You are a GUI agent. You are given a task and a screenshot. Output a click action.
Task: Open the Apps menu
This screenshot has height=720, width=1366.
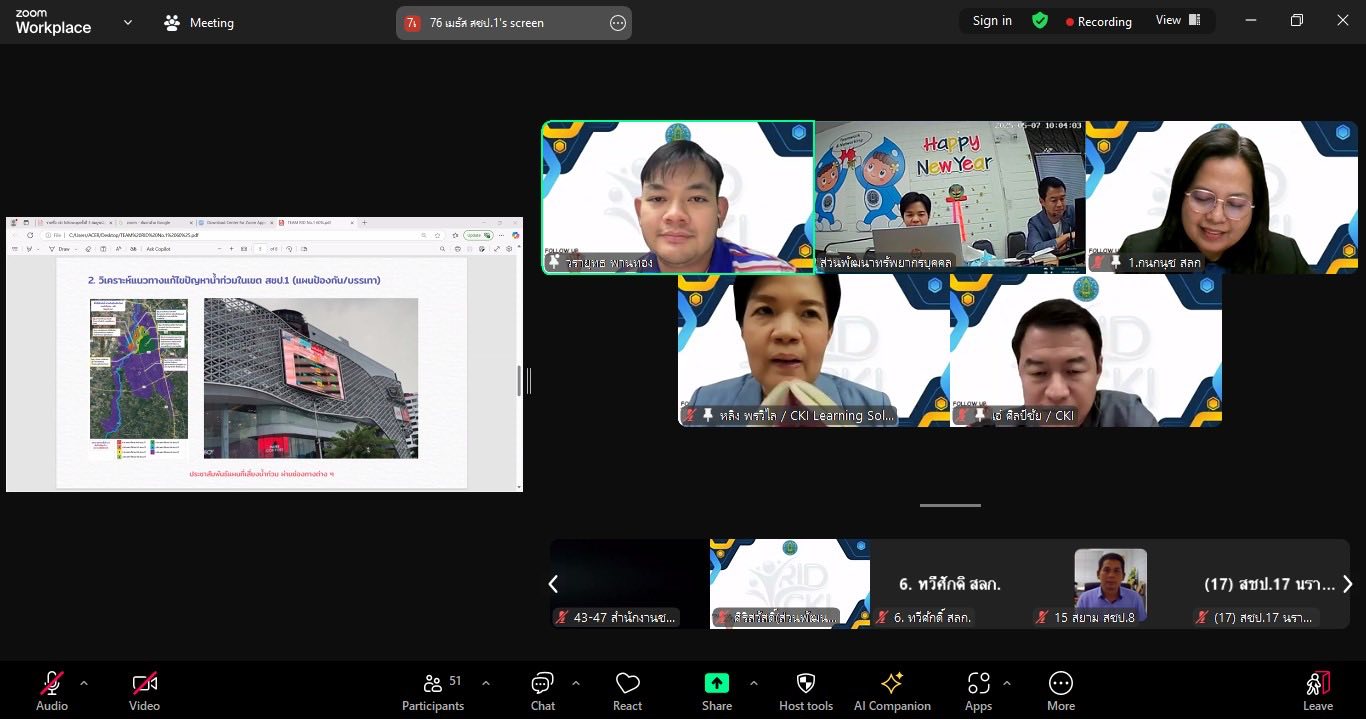point(978,691)
